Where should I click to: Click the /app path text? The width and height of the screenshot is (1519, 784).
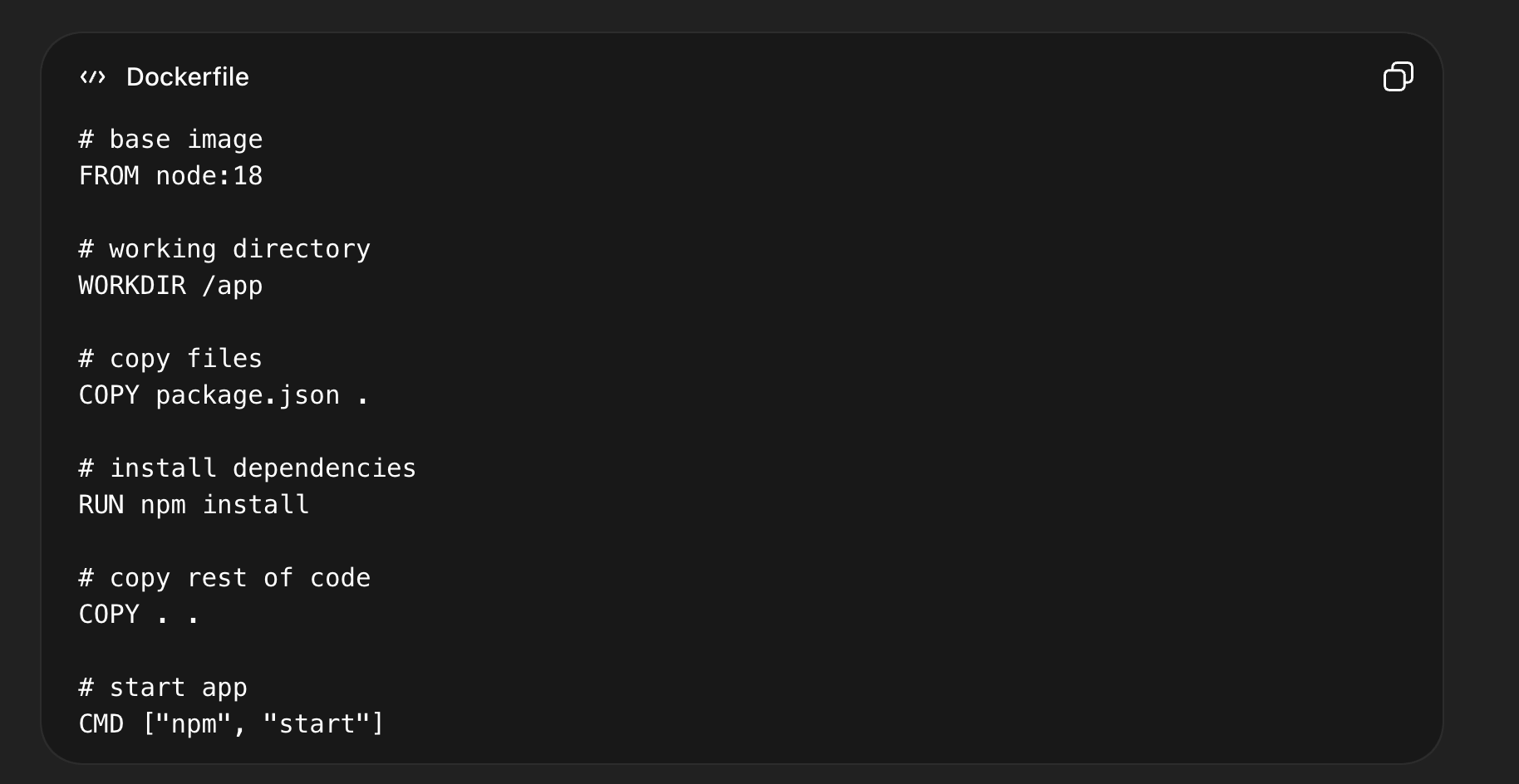pos(233,286)
